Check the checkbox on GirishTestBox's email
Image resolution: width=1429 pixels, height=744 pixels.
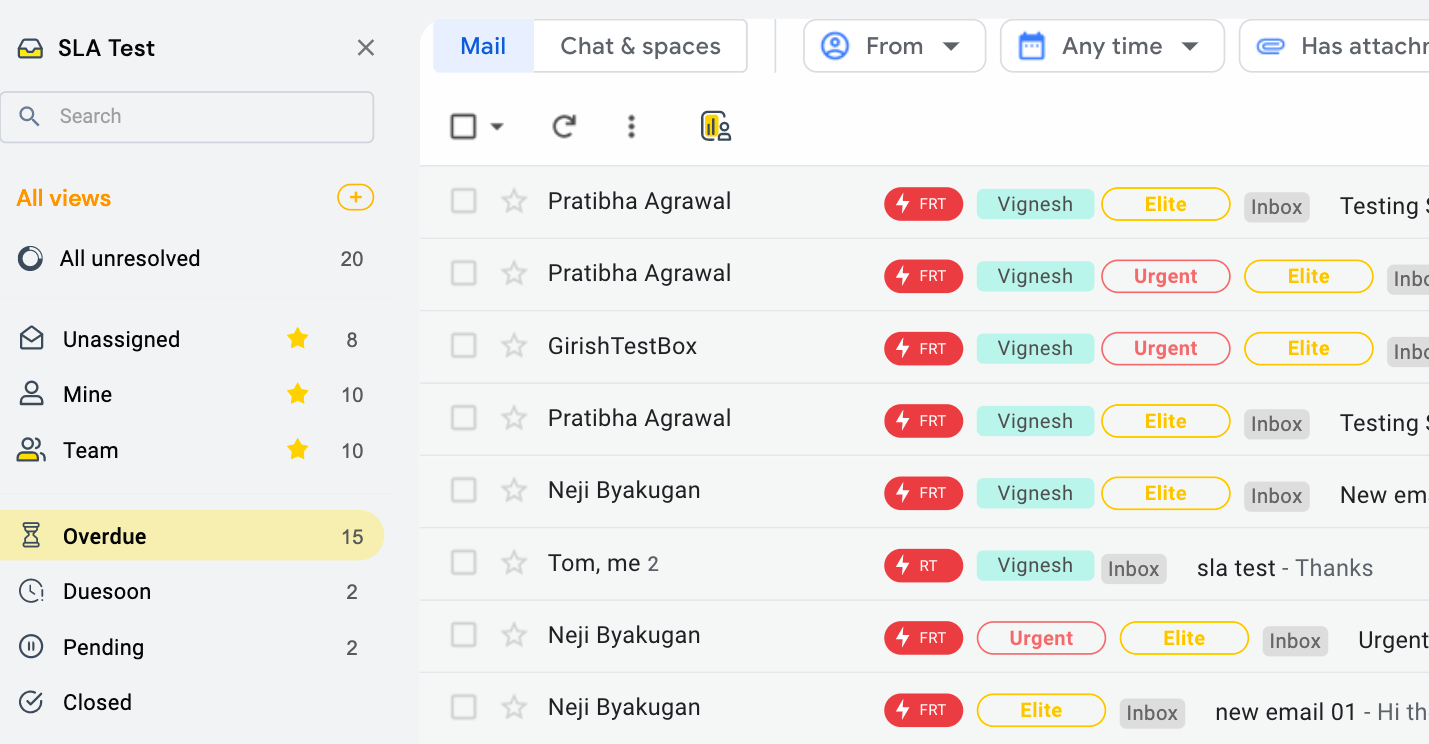tap(463, 345)
